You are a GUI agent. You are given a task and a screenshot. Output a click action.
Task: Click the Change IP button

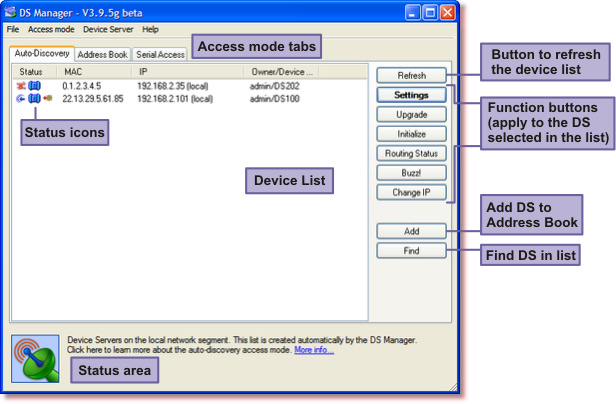coord(411,192)
